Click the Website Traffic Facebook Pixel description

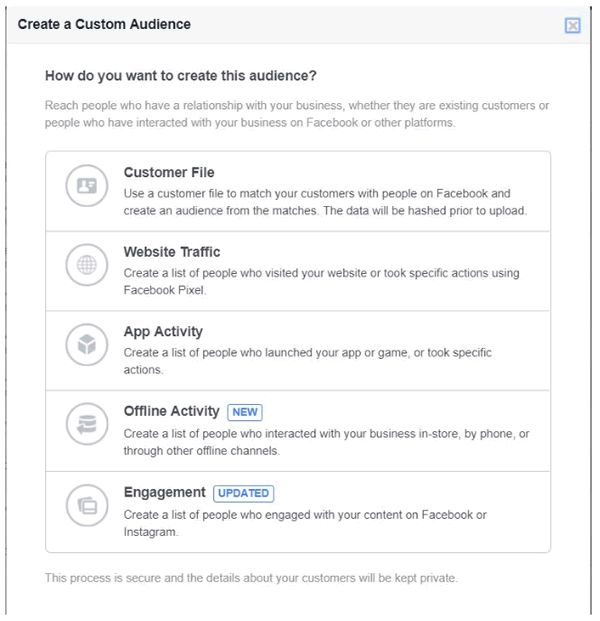[321, 281]
